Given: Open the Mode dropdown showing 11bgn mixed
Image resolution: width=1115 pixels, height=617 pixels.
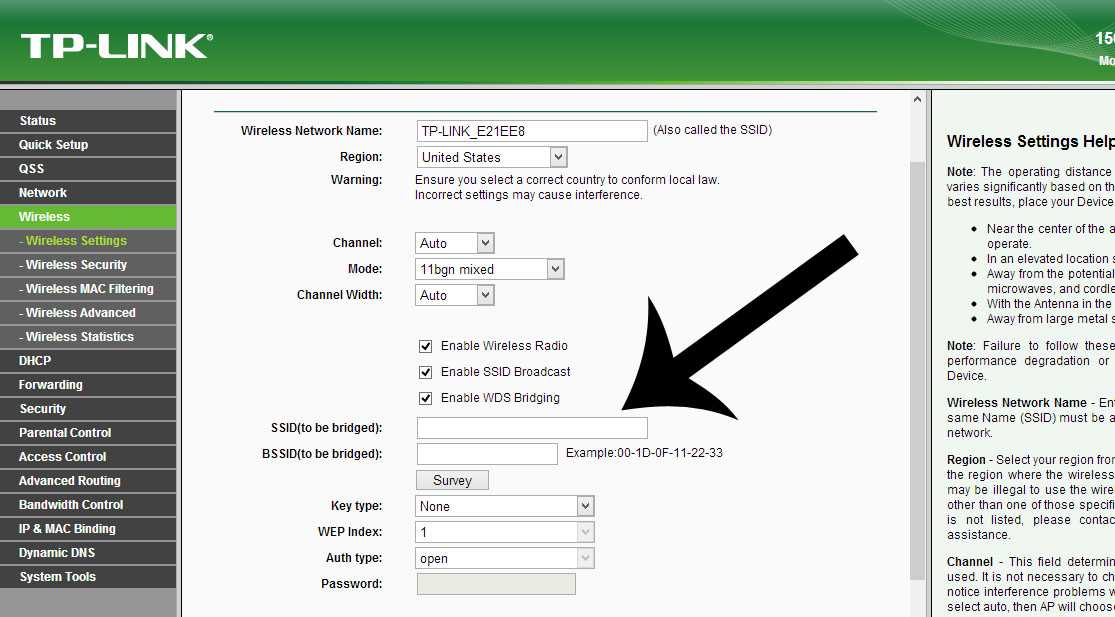Looking at the screenshot, I should 490,269.
